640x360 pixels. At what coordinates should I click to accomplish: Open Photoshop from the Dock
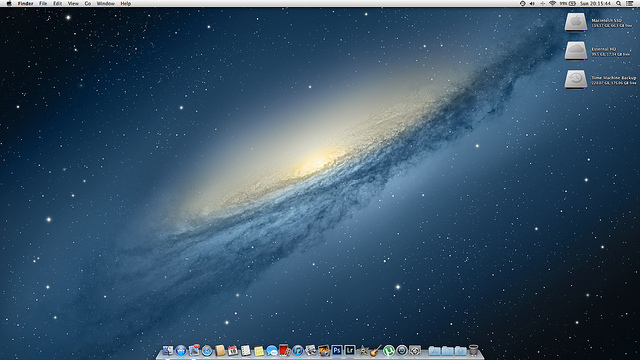[337, 350]
